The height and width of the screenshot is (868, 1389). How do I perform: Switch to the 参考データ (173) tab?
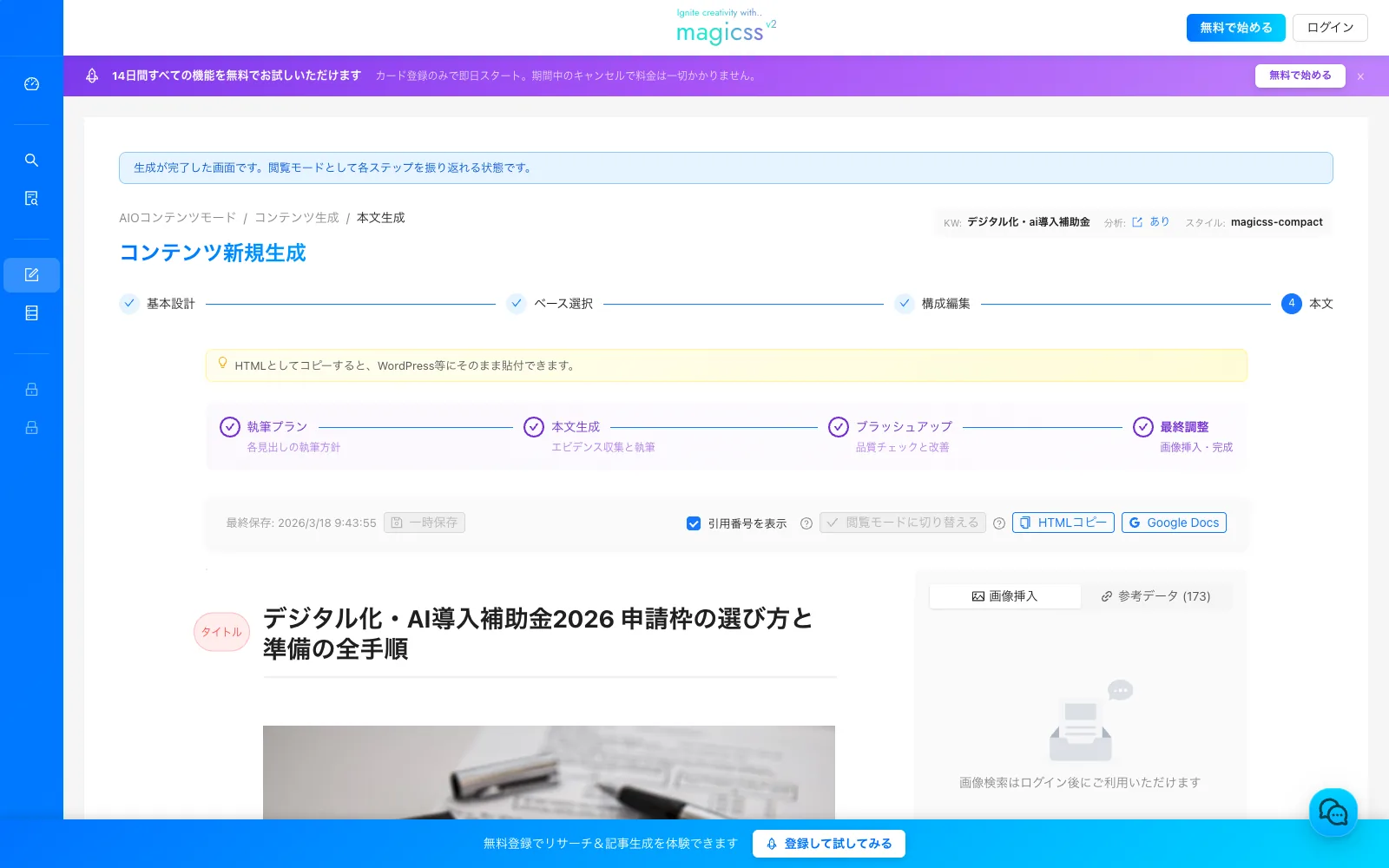[x=1155, y=596]
